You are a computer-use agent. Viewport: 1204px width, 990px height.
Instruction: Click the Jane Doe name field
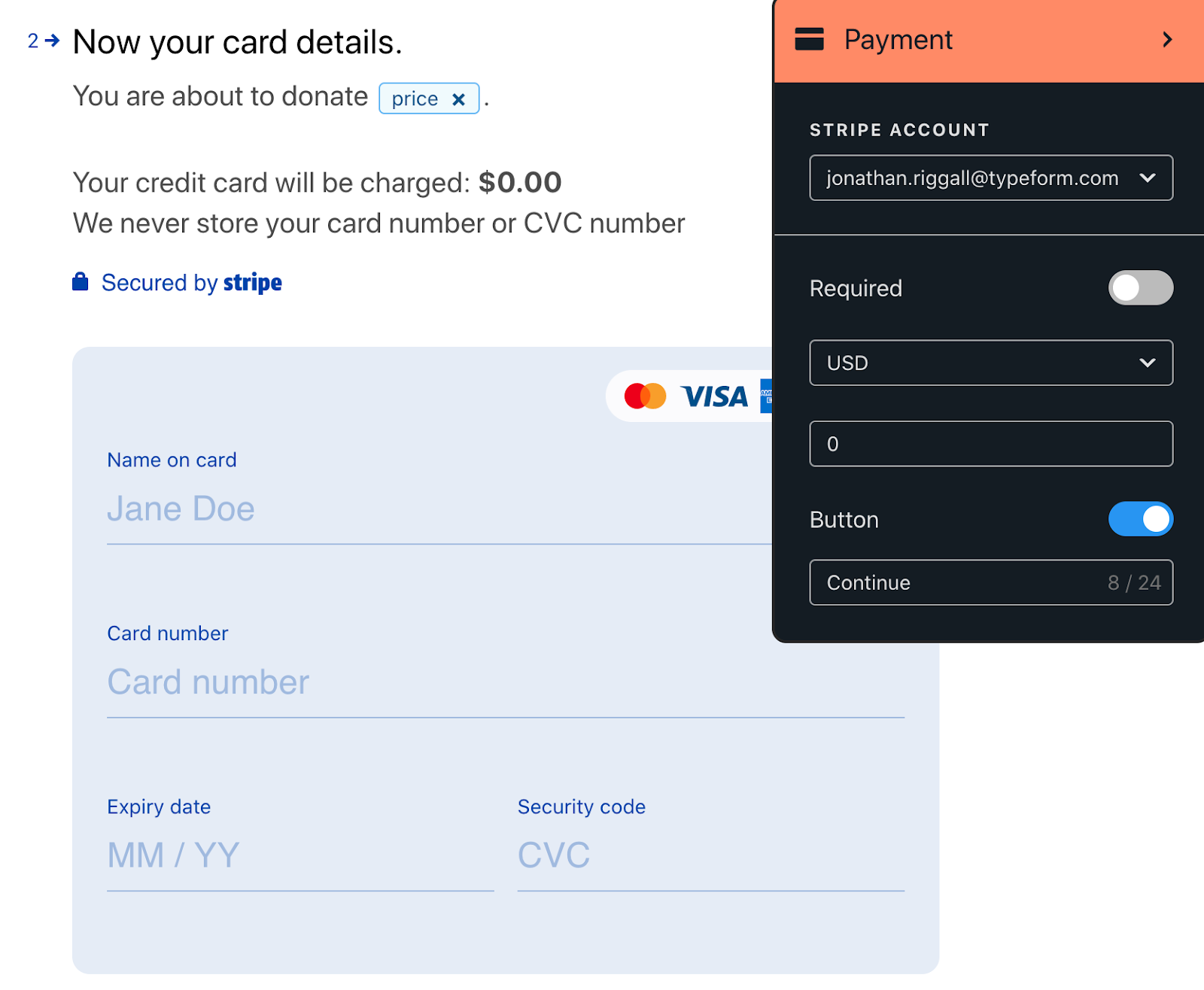pyautogui.click(x=439, y=509)
